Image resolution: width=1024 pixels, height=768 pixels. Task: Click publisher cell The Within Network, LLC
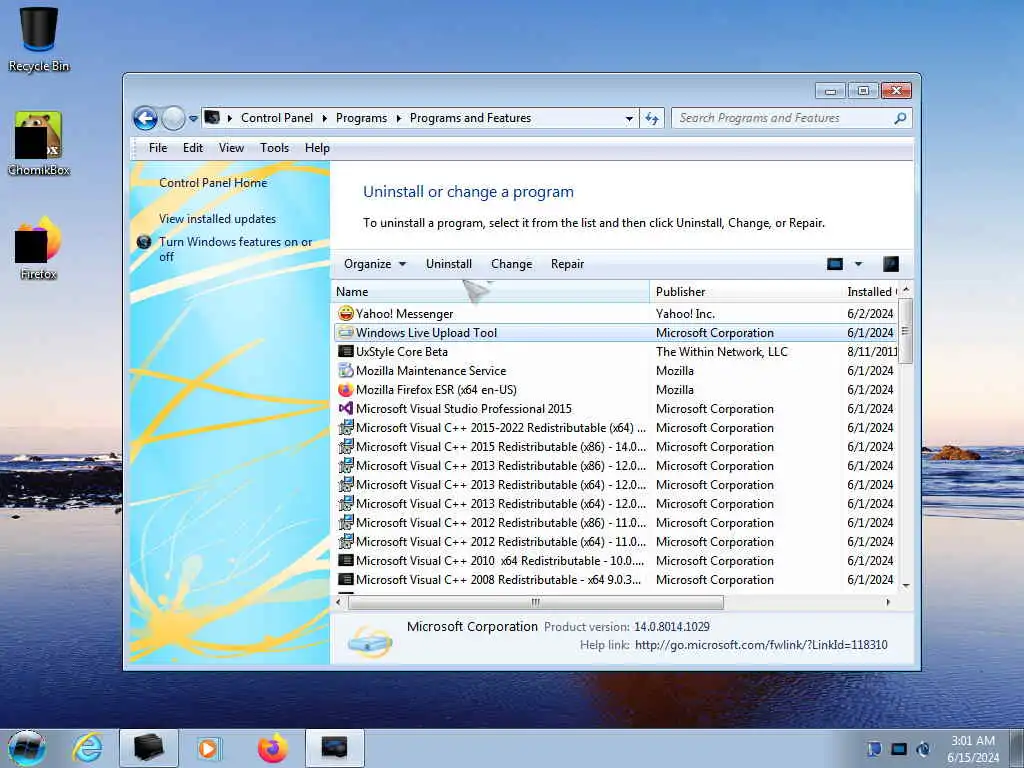pyautogui.click(x=722, y=351)
